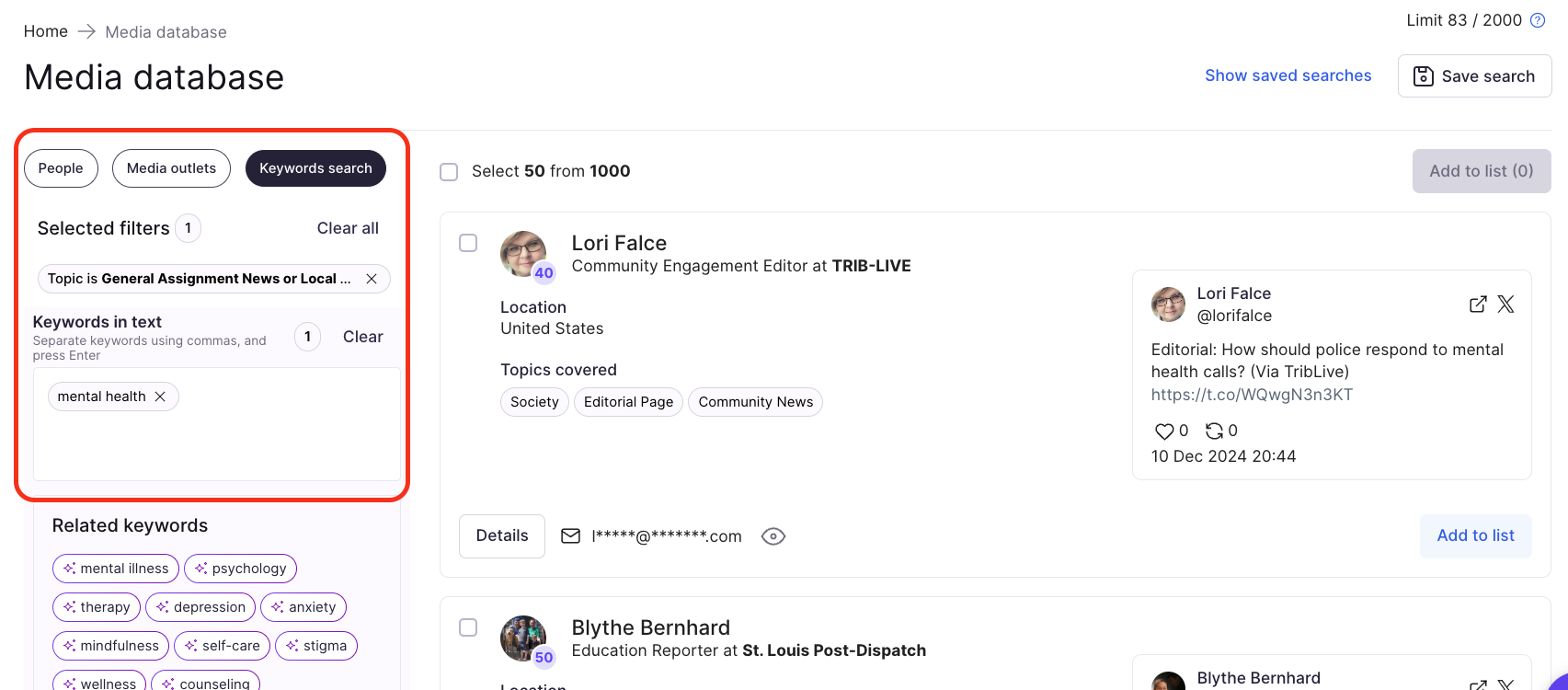The width and height of the screenshot is (1568, 690).
Task: Open Details for Lori Falce
Action: (x=502, y=536)
